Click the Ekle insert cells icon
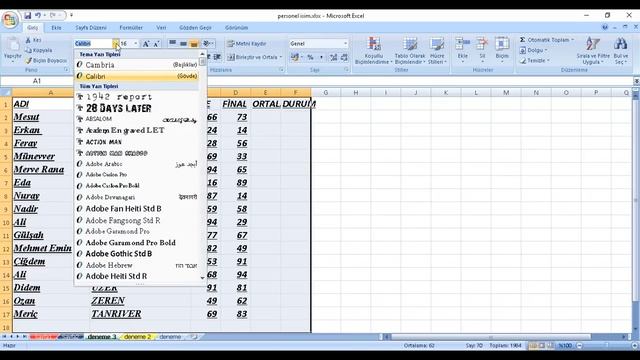 pyautogui.click(x=462, y=44)
